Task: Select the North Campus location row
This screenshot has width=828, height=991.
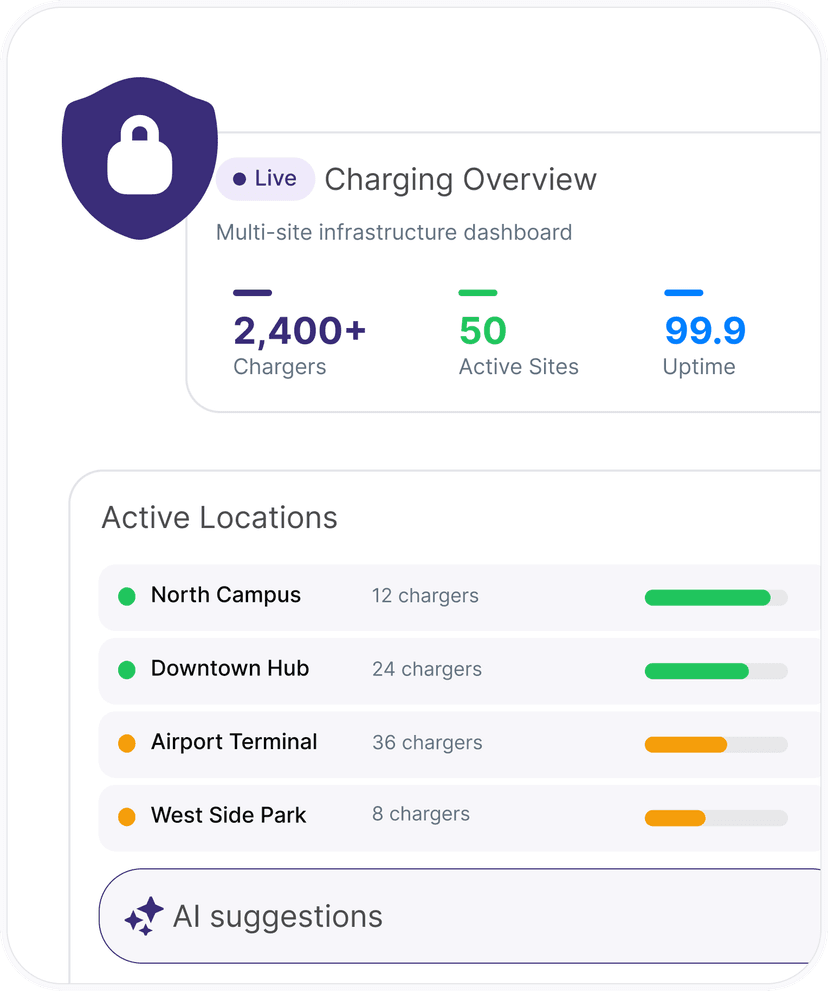Action: click(x=460, y=597)
